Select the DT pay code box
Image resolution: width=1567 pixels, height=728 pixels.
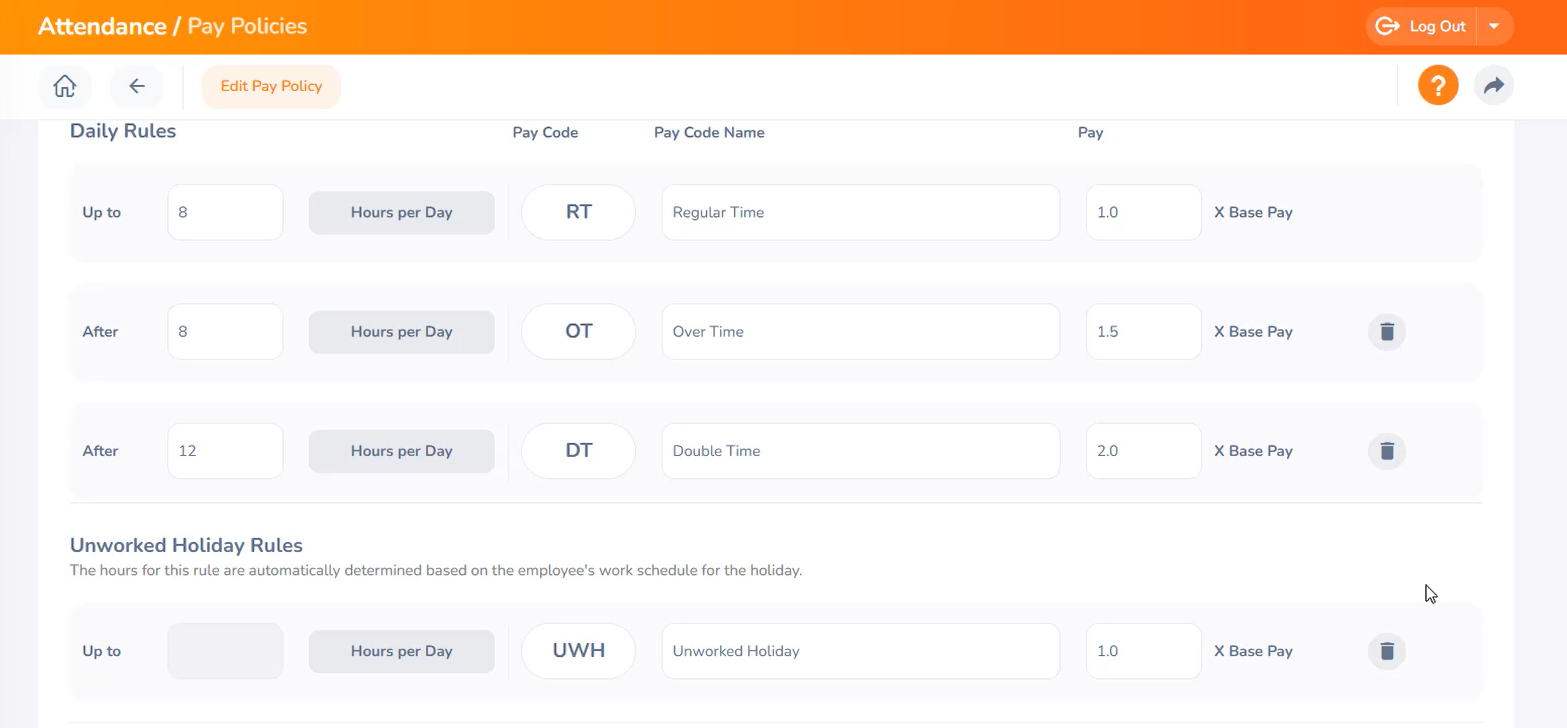pyautogui.click(x=578, y=451)
